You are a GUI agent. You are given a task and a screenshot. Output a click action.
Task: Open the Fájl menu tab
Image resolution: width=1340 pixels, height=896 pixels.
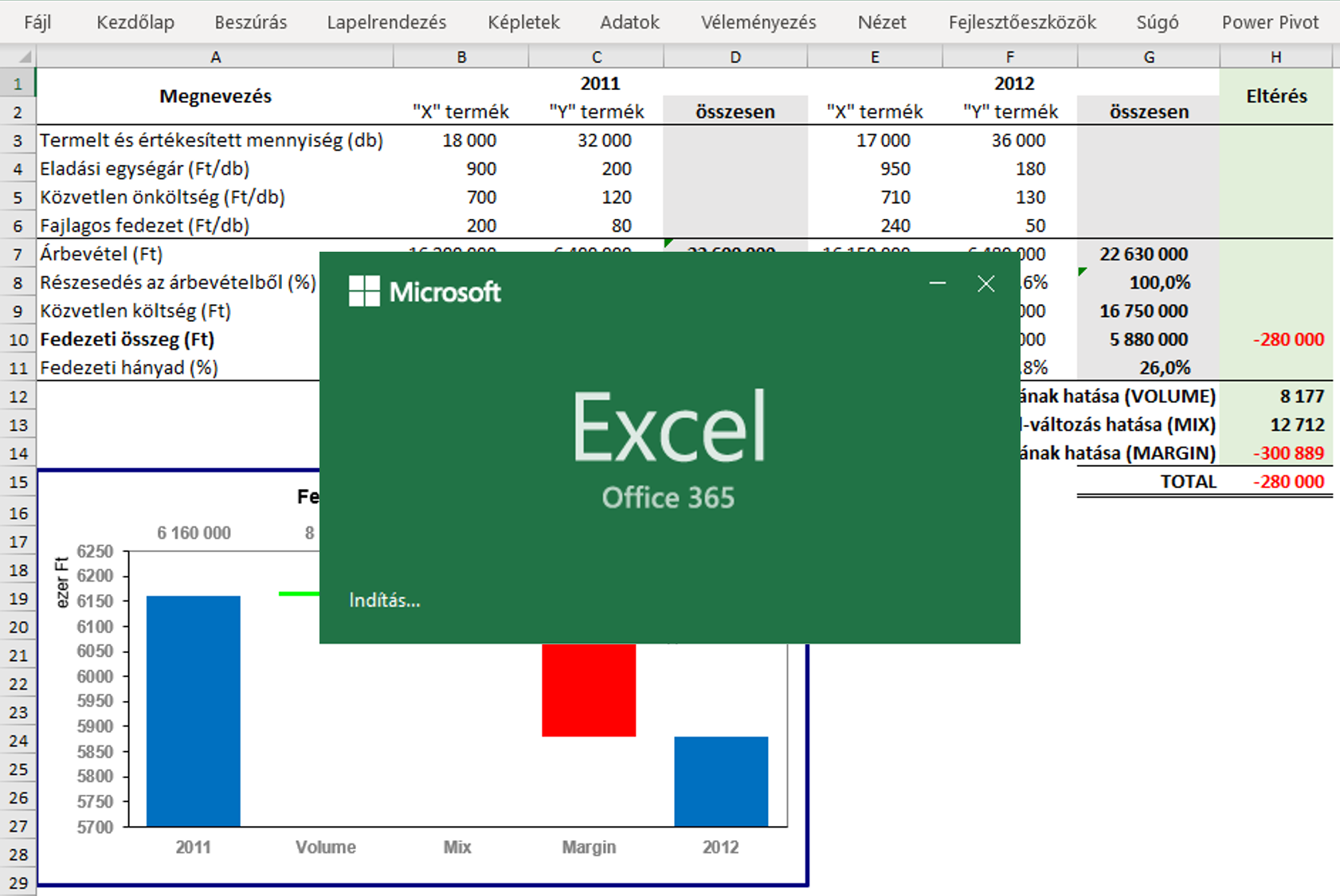click(37, 22)
